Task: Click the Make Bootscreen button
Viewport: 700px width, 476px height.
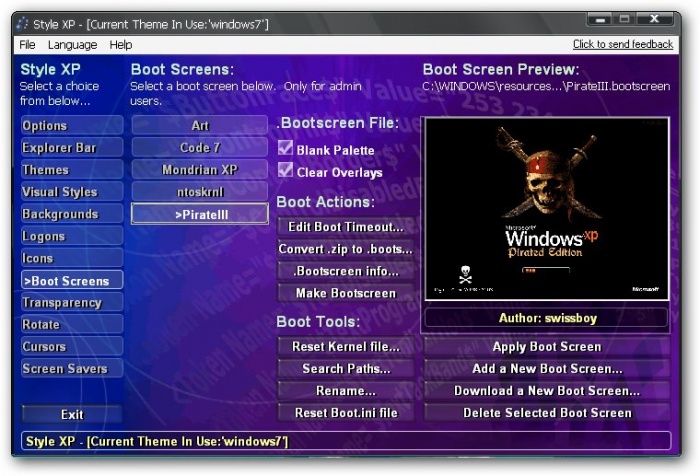Action: tap(346, 293)
